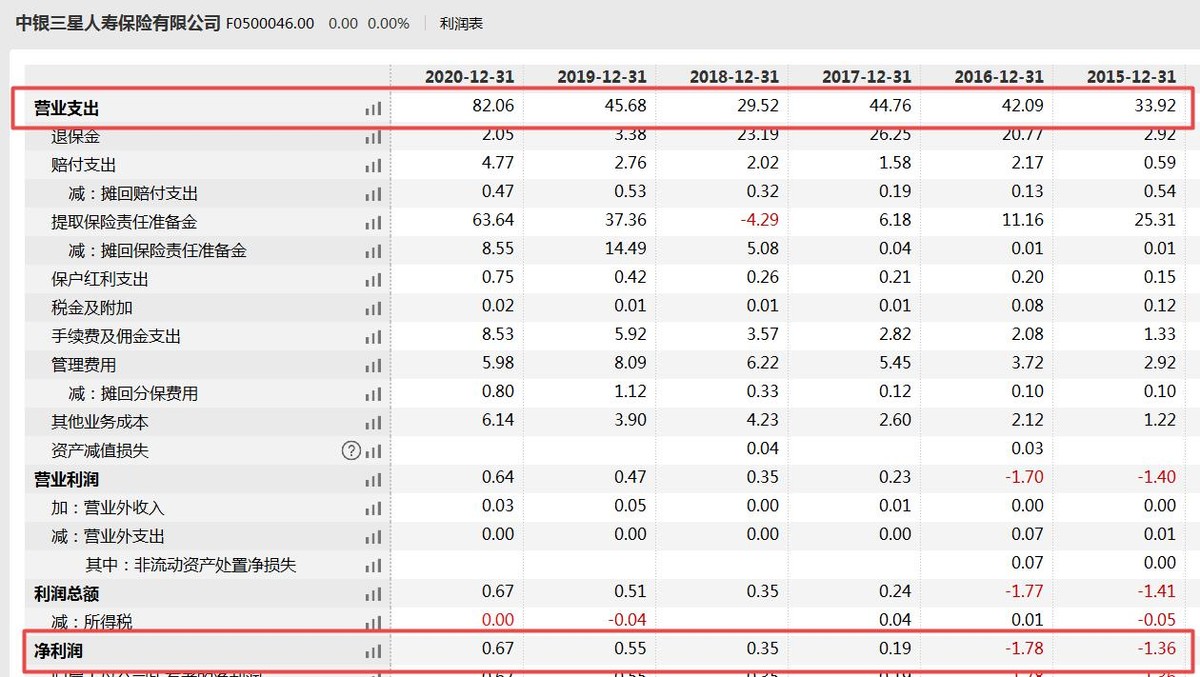The image size is (1200, 677).
Task: Click 净利润 value -1.36 for 2015
Action: pos(1157,649)
